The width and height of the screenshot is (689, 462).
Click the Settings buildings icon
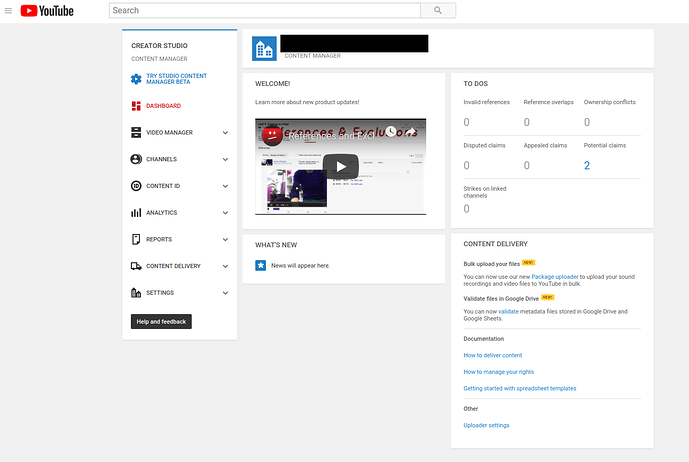point(136,293)
